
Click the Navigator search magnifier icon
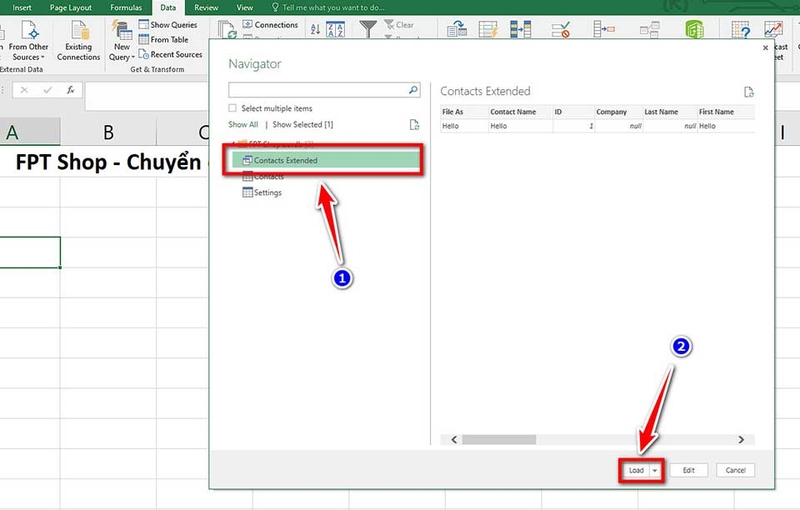413,90
